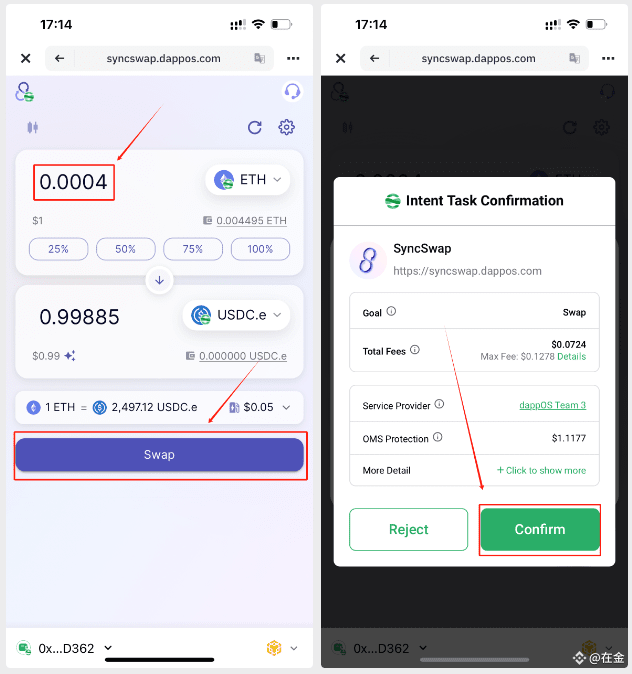This screenshot has width=632, height=674.
Task: Open the USDC.e token selector dropdown
Action: pos(237,315)
